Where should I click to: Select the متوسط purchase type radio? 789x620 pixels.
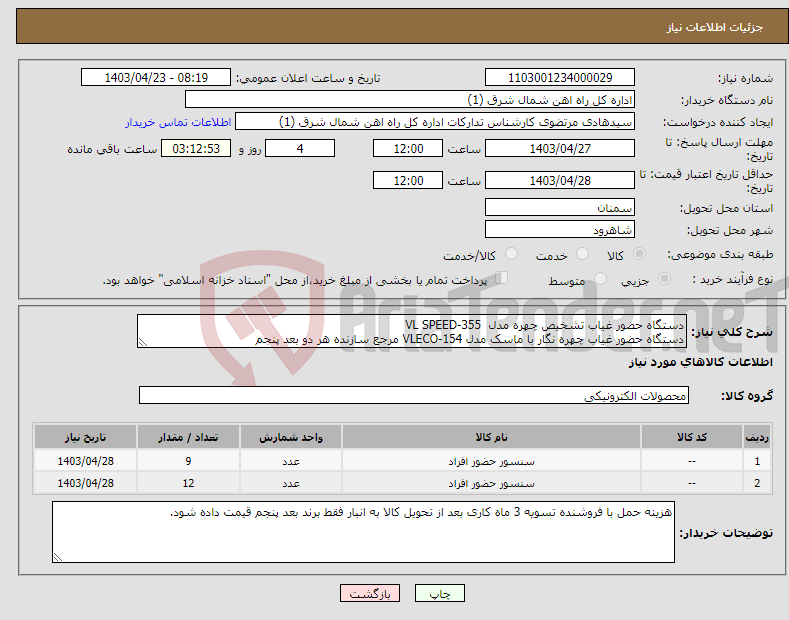tap(600, 278)
